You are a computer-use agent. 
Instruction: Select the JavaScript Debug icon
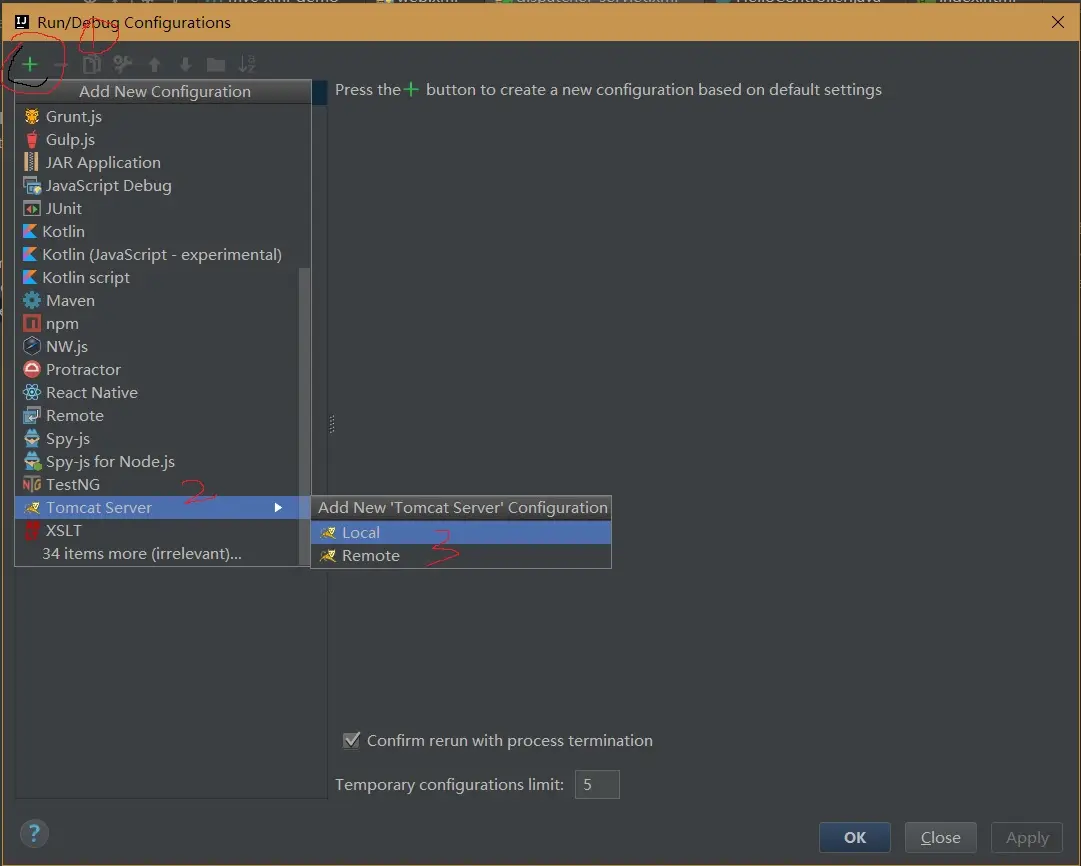click(x=32, y=185)
